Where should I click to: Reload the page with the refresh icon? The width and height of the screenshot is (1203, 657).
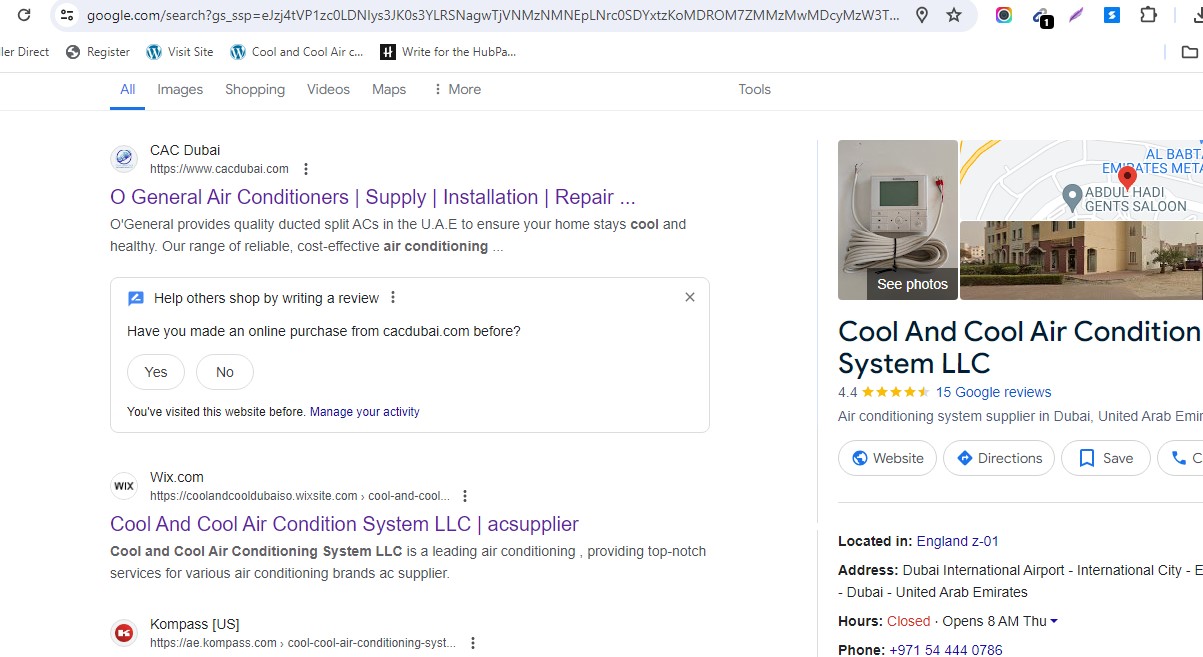click(x=24, y=15)
